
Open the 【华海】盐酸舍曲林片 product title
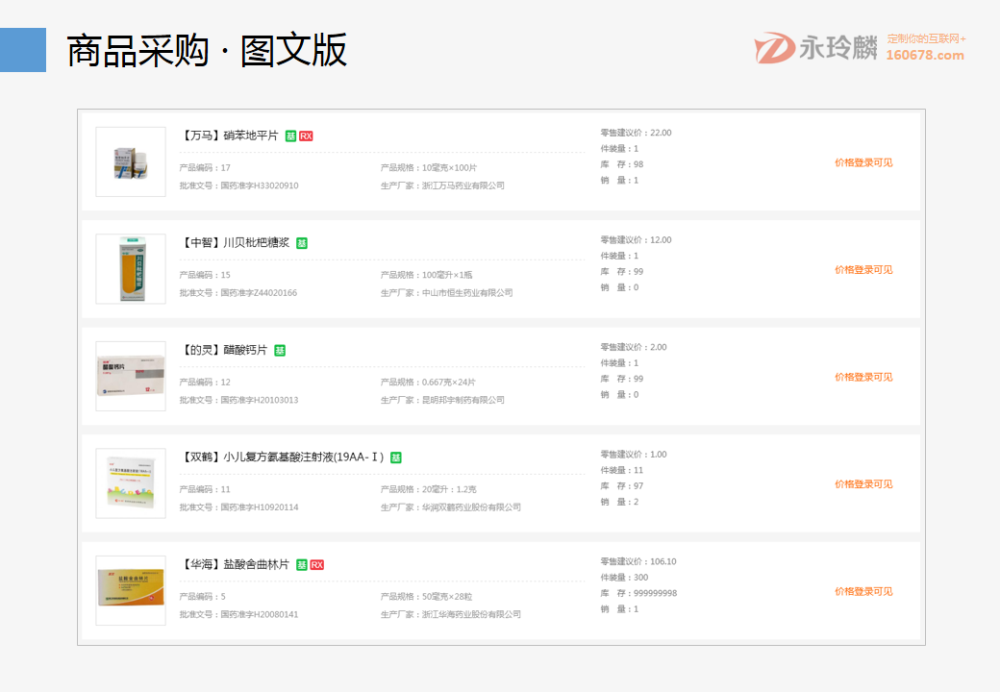[x=235, y=565]
